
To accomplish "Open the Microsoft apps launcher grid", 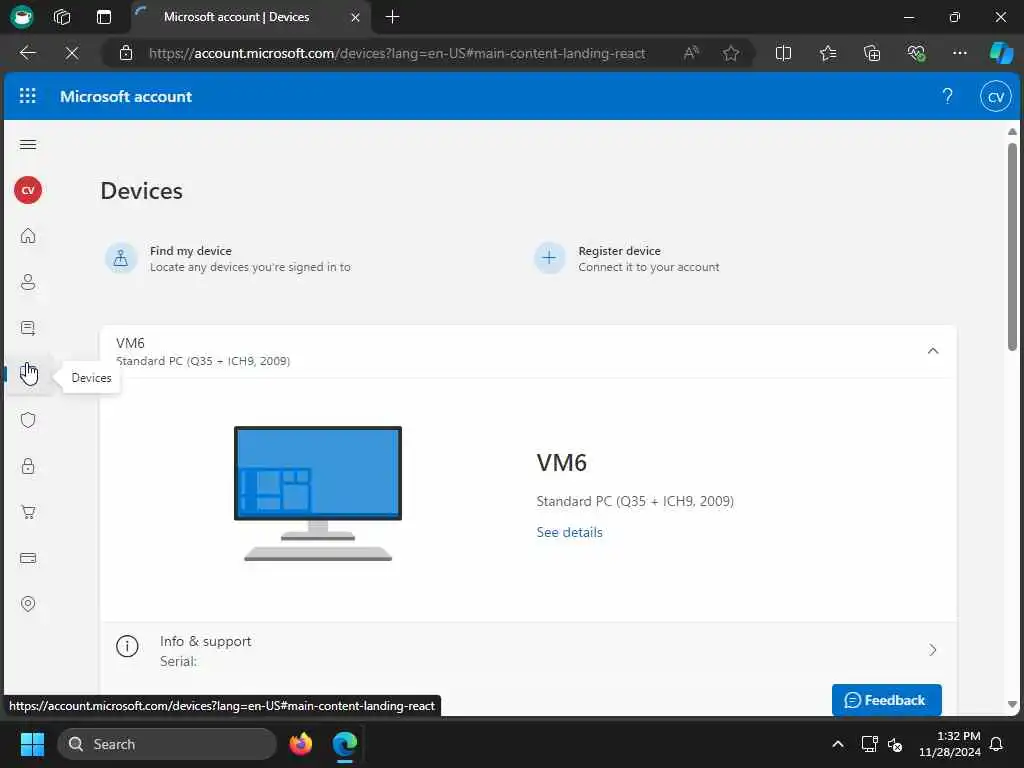I will point(27,96).
